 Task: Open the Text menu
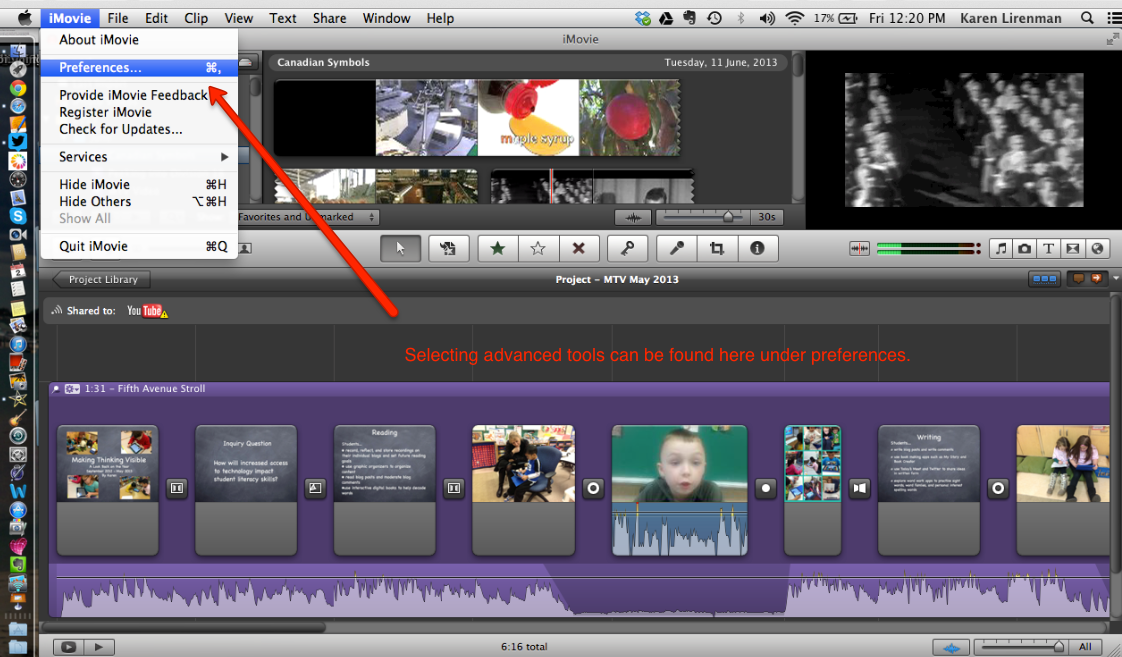click(283, 18)
